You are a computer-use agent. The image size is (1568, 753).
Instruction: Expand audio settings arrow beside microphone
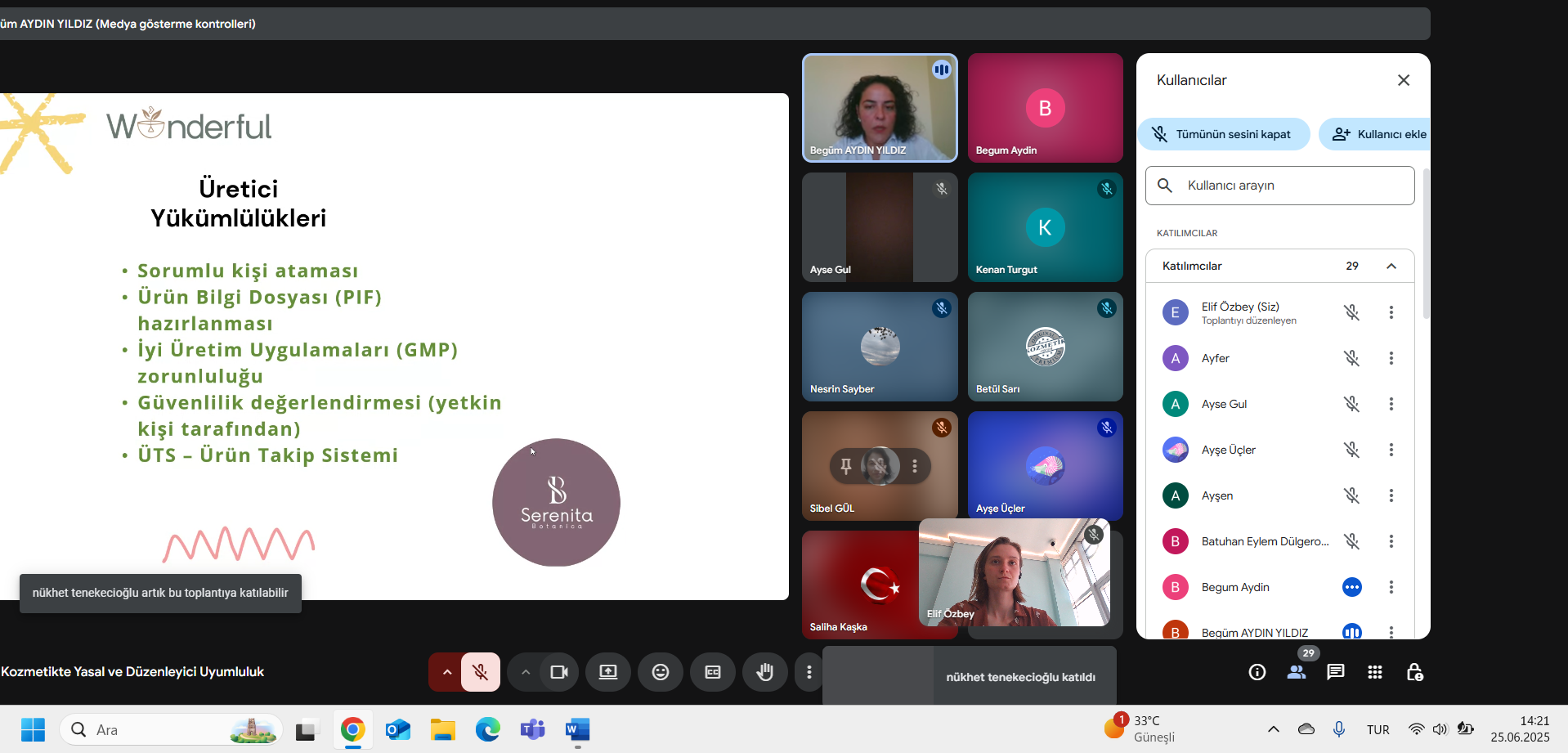click(447, 672)
